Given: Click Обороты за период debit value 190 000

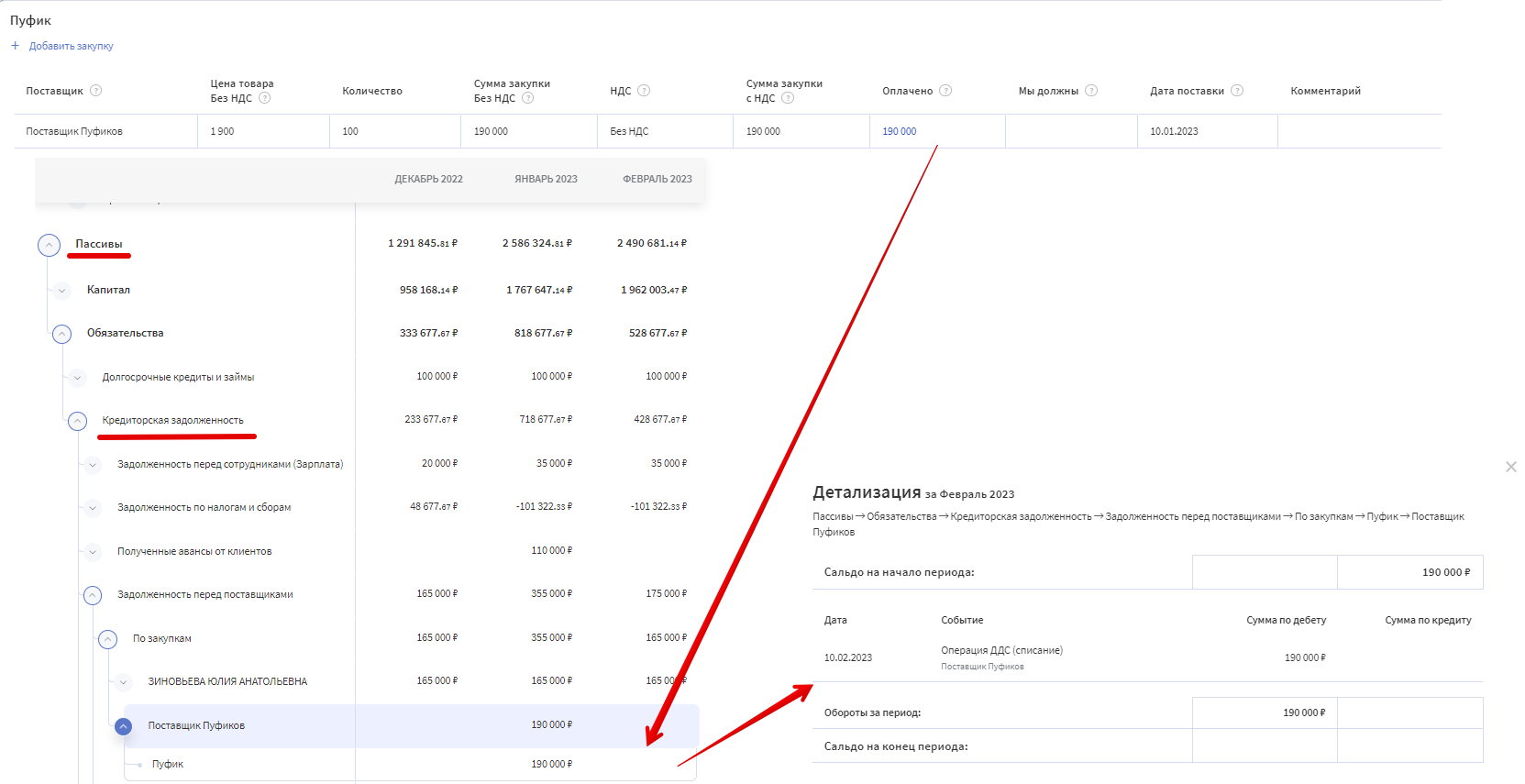Looking at the screenshot, I should (x=1304, y=712).
